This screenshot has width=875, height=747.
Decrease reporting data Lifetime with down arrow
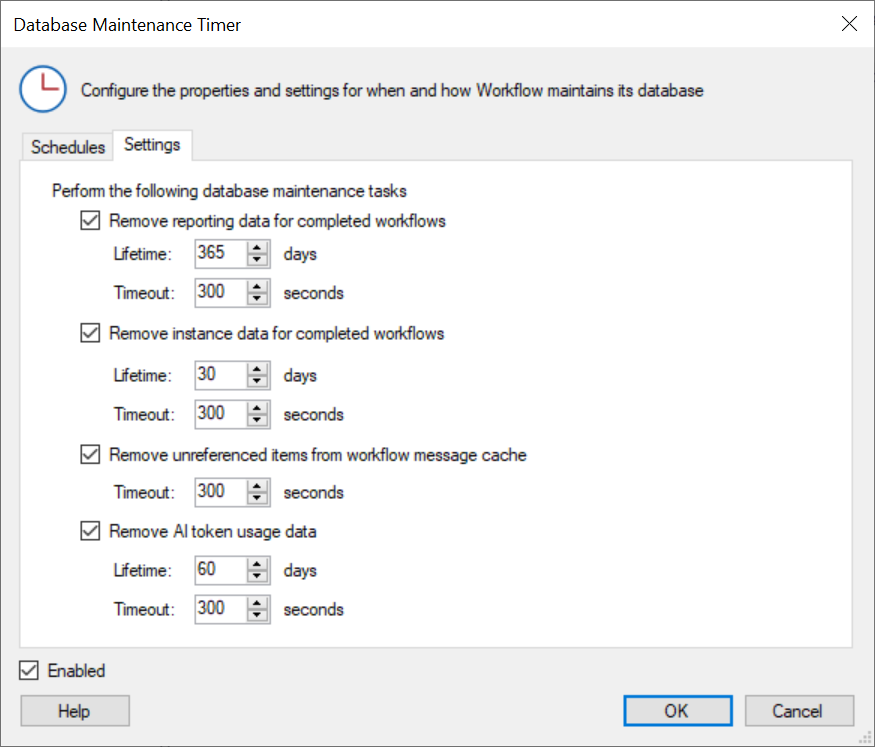coord(258,260)
